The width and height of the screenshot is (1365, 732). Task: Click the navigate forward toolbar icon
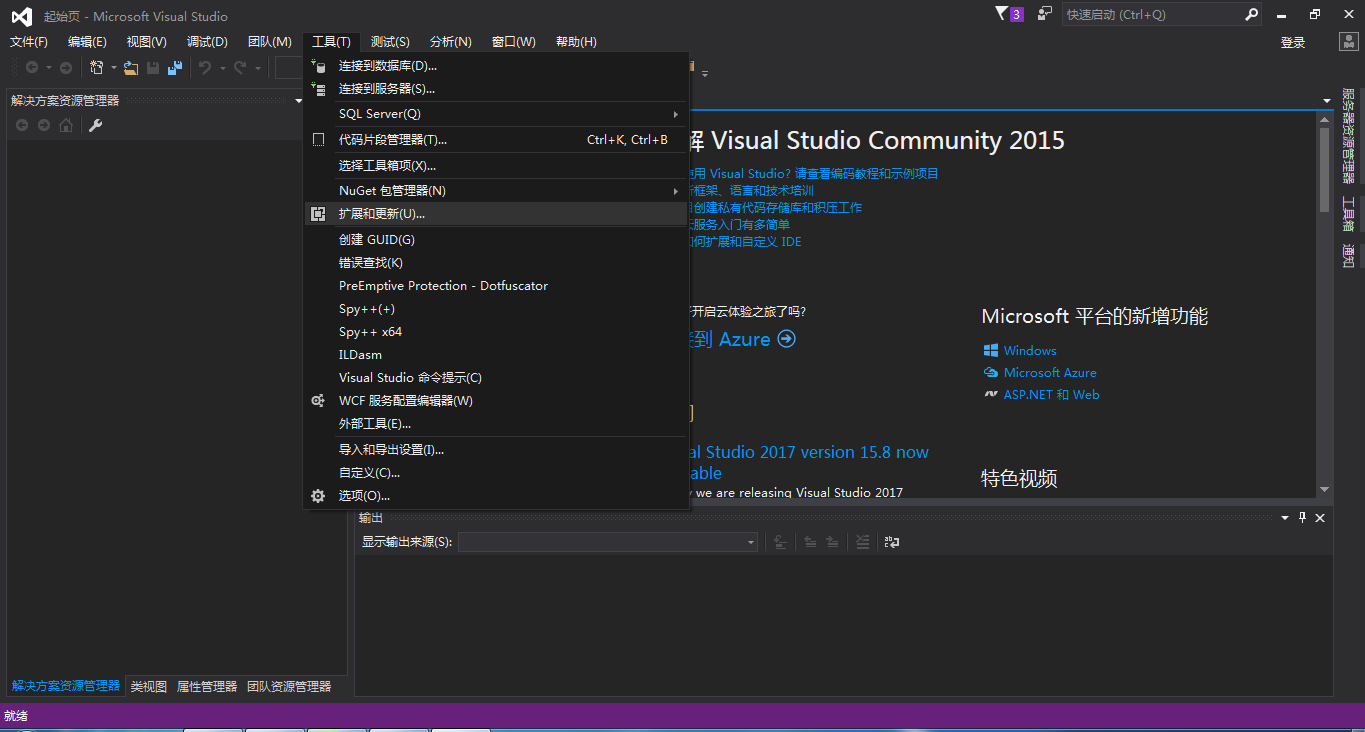coord(66,68)
